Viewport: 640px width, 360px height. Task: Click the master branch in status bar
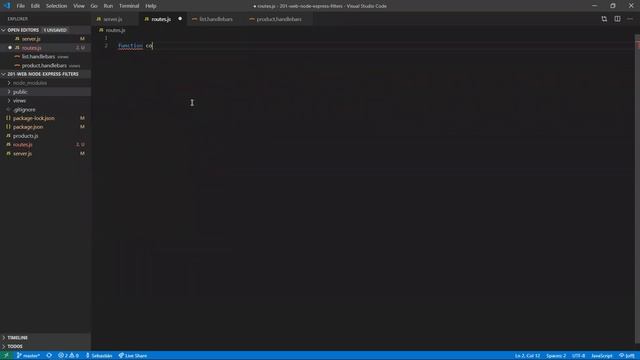coord(28,356)
